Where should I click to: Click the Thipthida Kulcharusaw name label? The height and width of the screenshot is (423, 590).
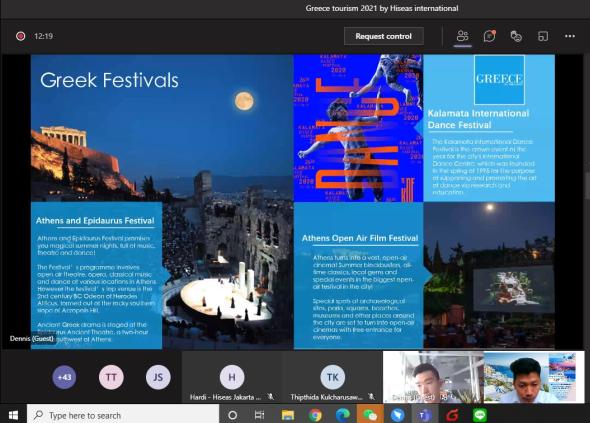326,397
